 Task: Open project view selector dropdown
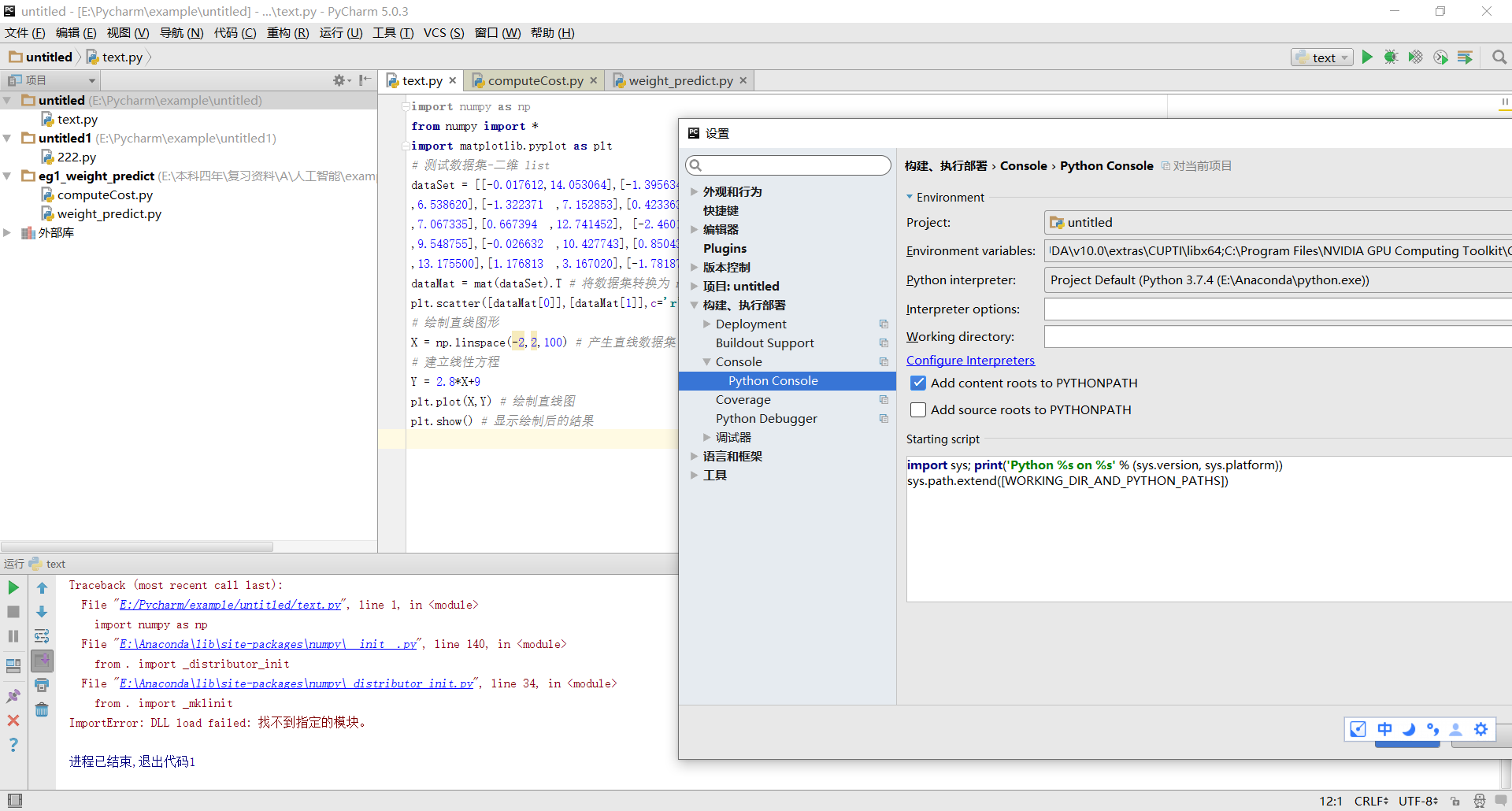coord(51,80)
